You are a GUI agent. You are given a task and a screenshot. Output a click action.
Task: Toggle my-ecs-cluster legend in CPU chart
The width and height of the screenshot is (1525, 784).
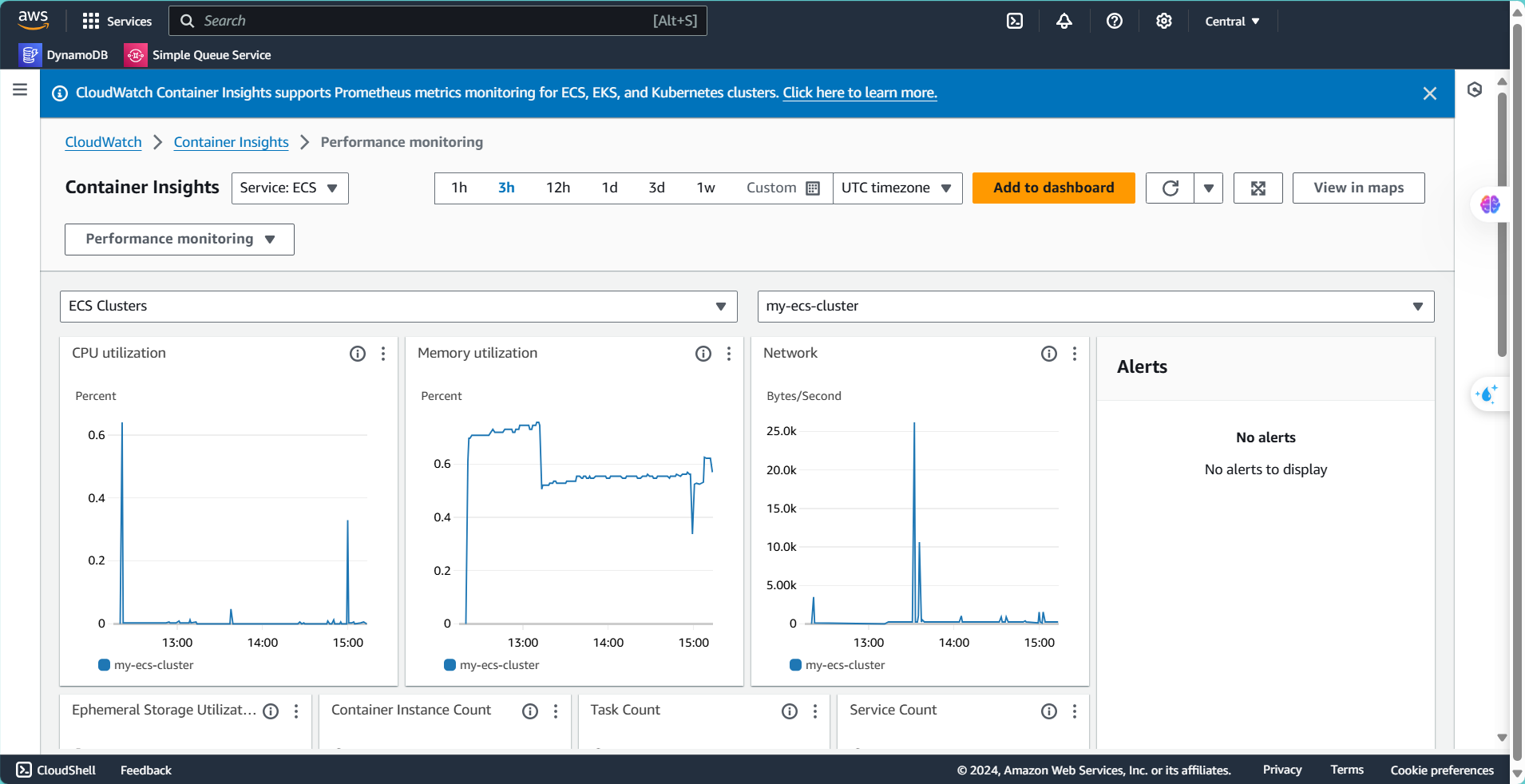146,665
